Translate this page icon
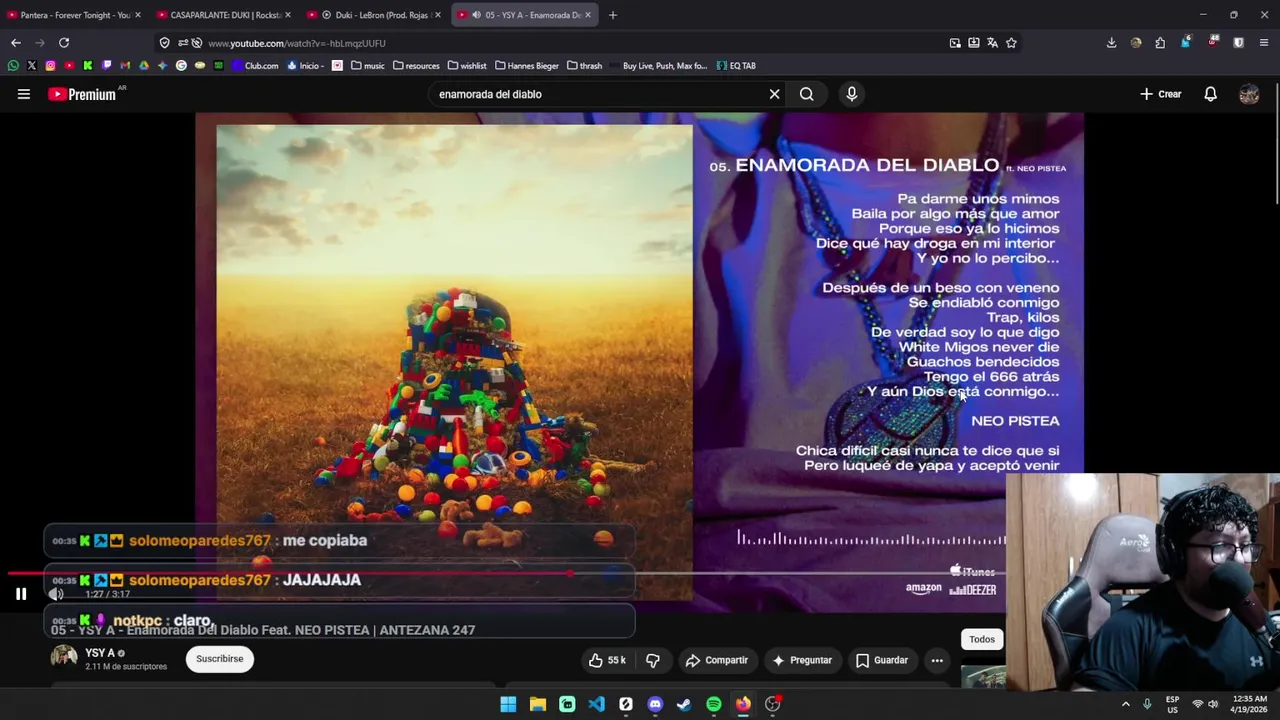Screen dimensions: 1280x720 tap(992, 43)
